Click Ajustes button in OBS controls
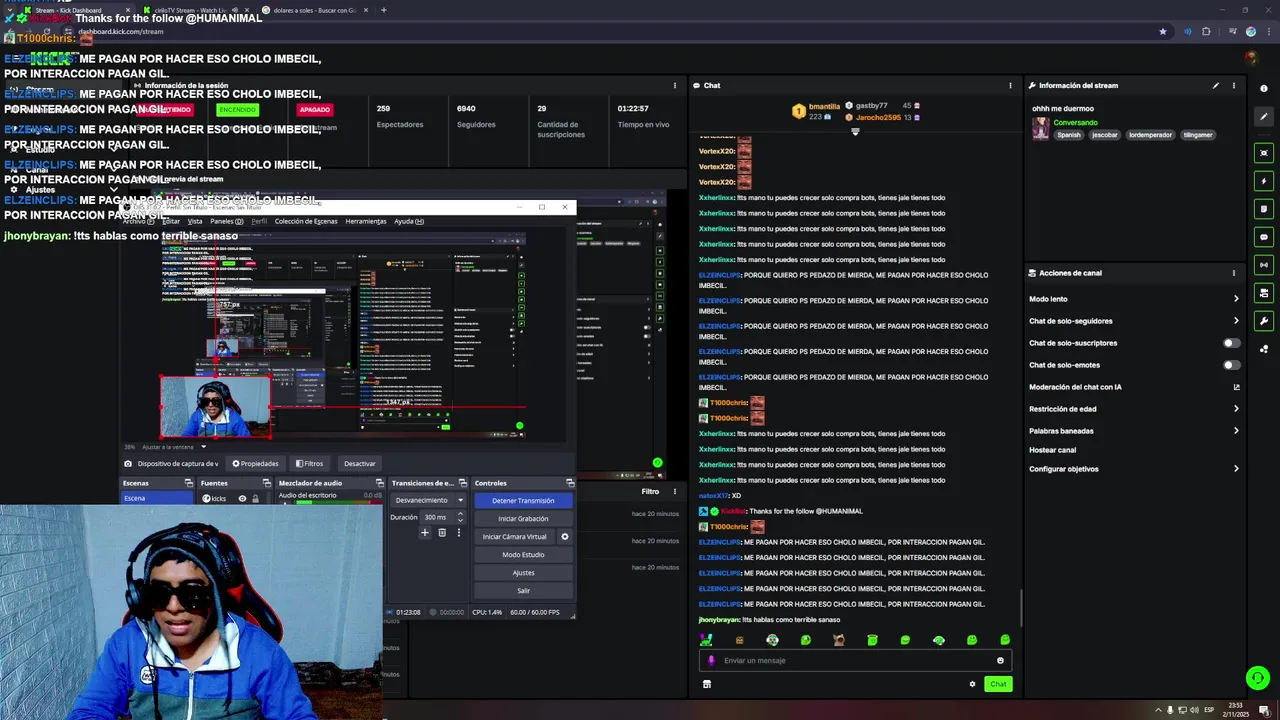Viewport: 1280px width, 720px height. pyautogui.click(x=523, y=573)
